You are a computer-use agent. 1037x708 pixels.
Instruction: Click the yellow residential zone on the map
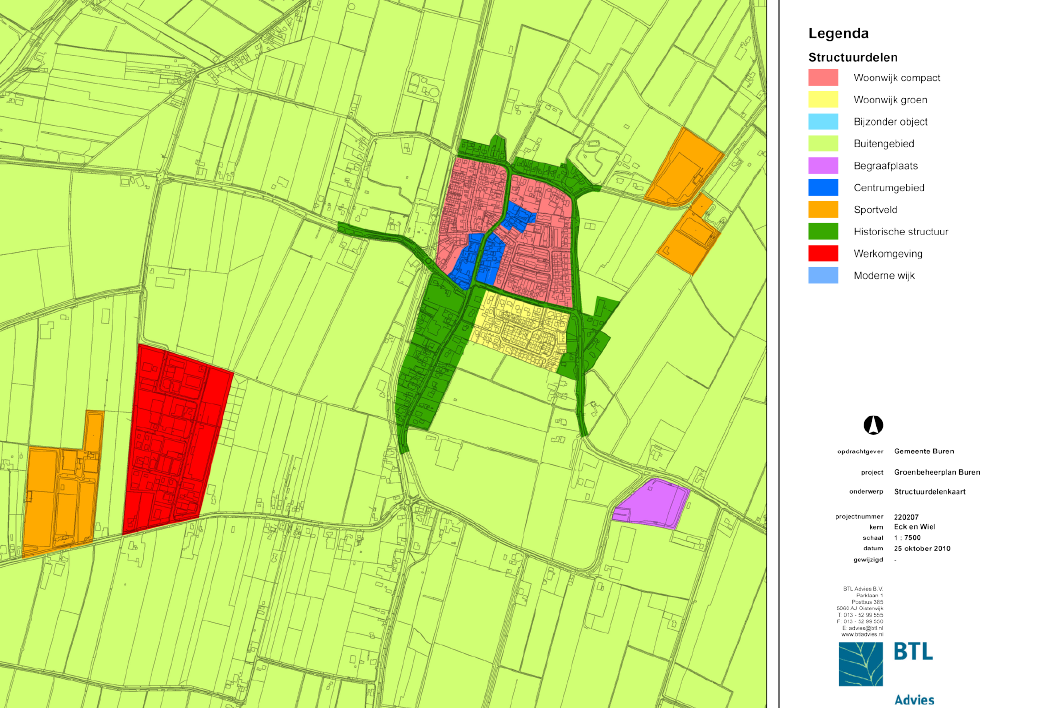[518, 330]
